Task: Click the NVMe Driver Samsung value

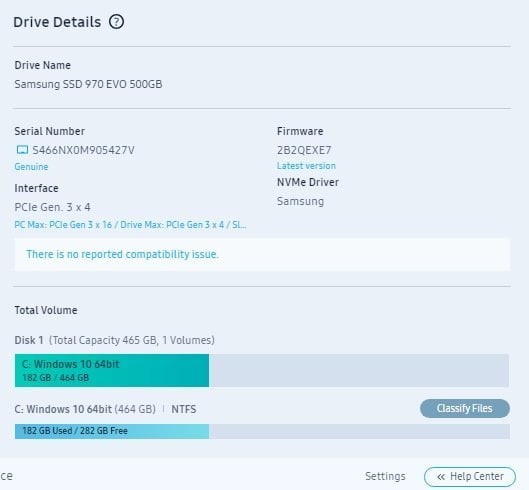Action: [x=300, y=201]
